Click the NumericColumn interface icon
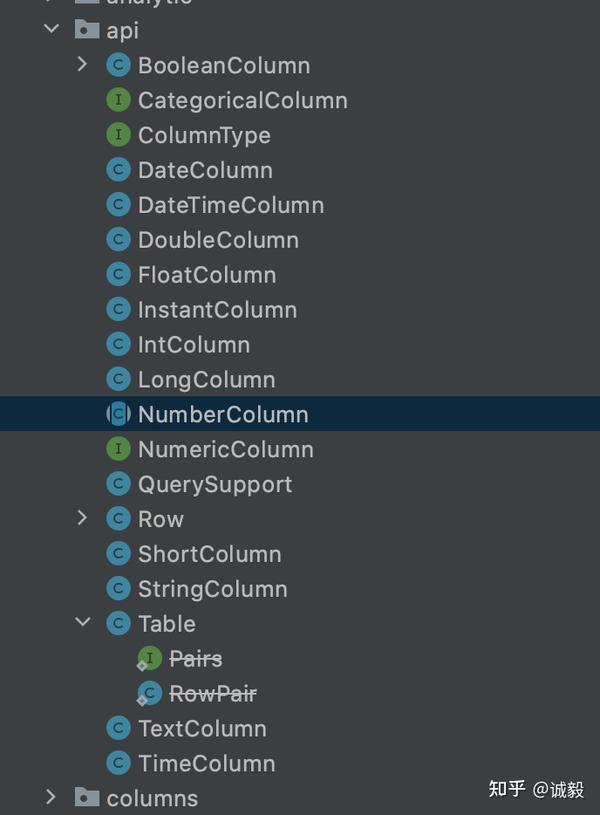 [x=119, y=449]
